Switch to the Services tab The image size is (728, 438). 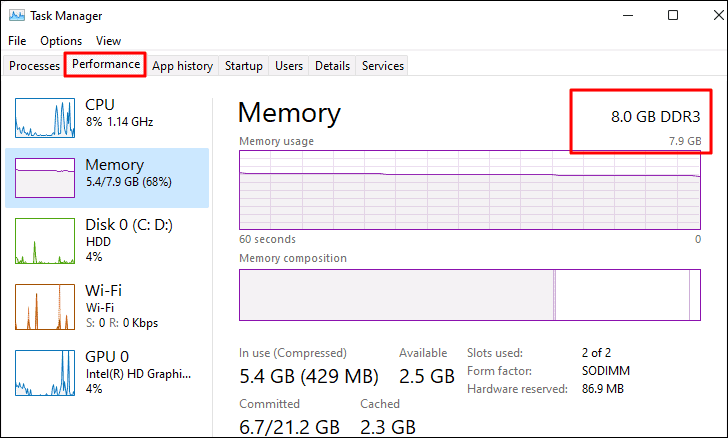383,65
